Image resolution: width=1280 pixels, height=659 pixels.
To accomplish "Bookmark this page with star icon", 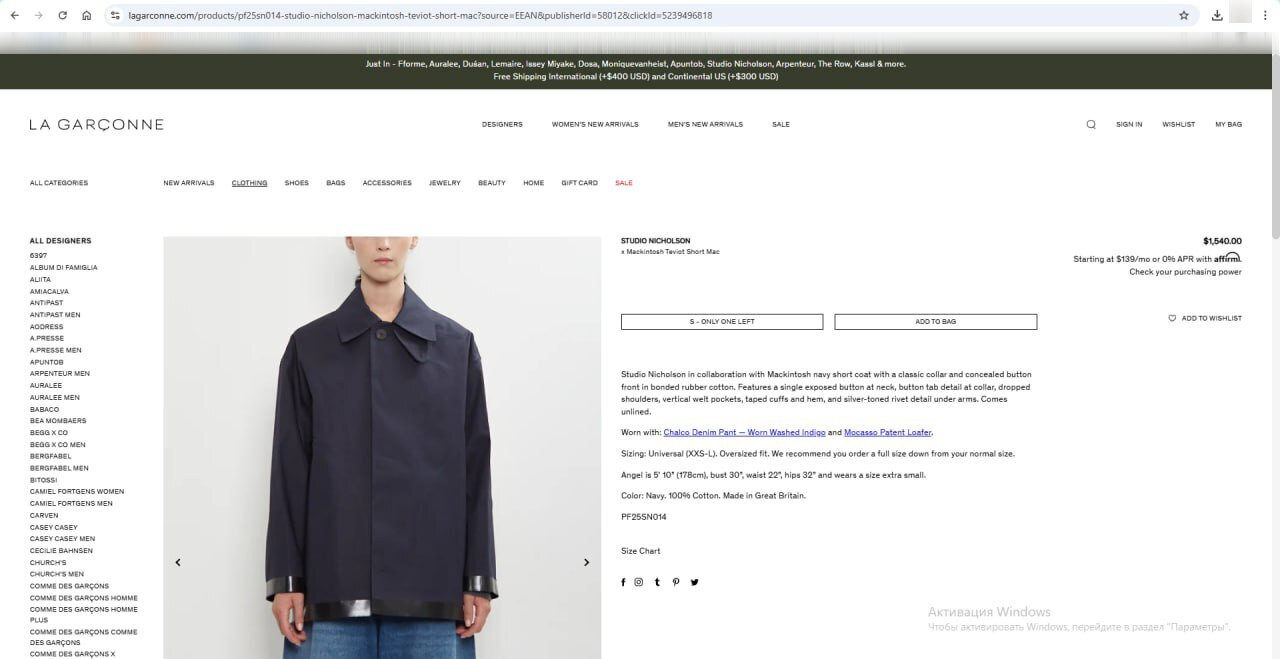I will [1184, 15].
